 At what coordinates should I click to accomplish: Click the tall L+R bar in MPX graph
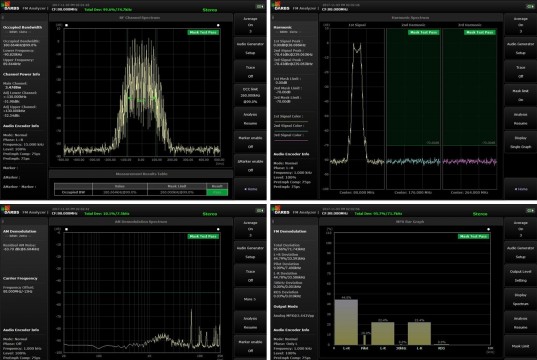[x=346, y=322]
